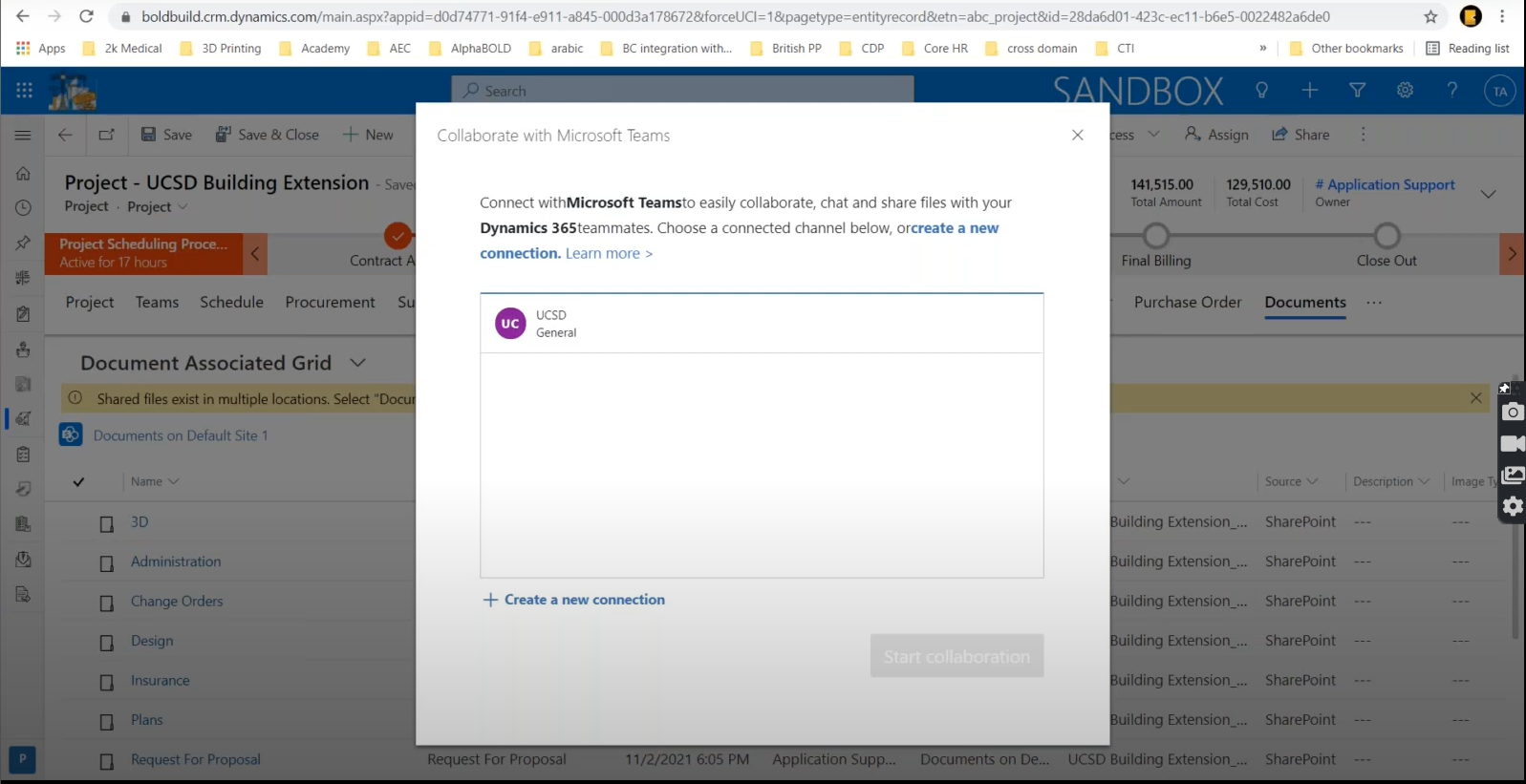1526x784 pixels.
Task: Select the Change Orders row checkbox
Action: click(107, 603)
